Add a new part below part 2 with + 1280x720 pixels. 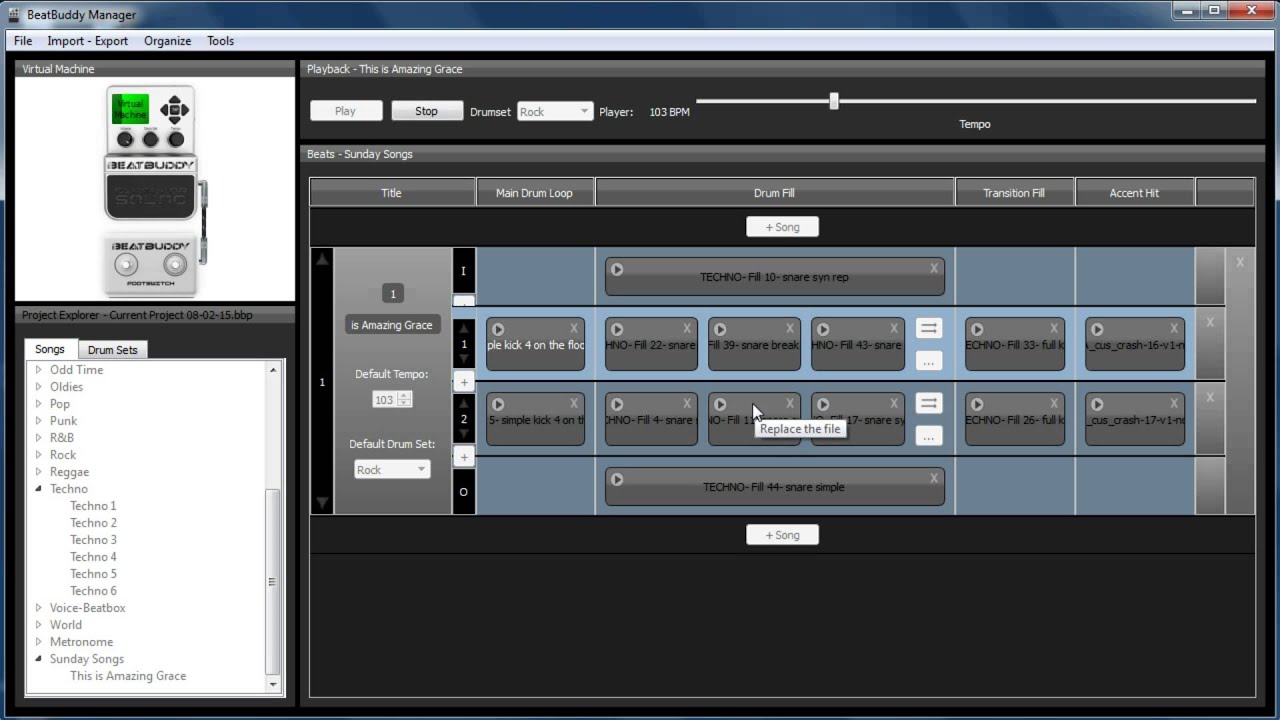point(464,457)
